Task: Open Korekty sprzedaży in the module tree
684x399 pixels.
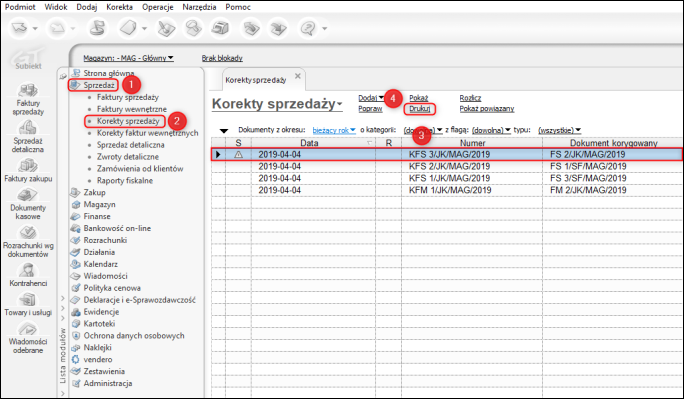Action: pos(128,121)
